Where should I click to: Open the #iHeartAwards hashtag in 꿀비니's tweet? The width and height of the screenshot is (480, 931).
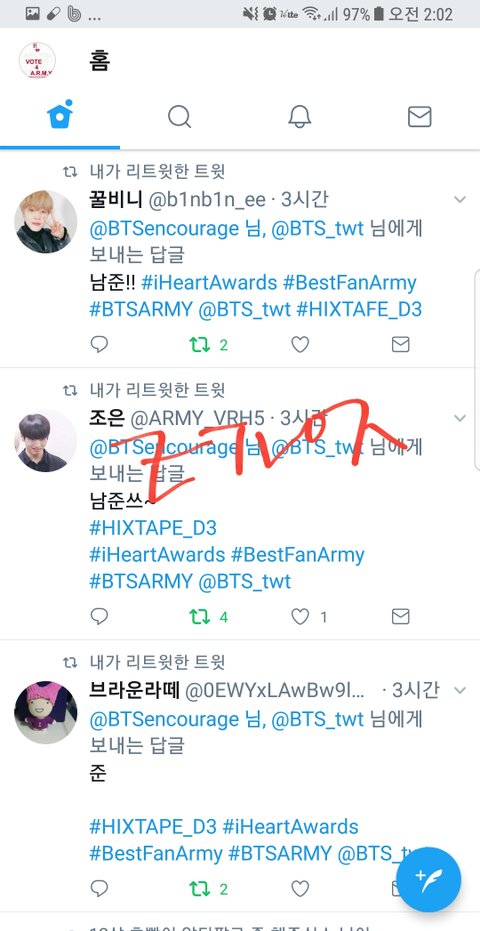pos(209,283)
